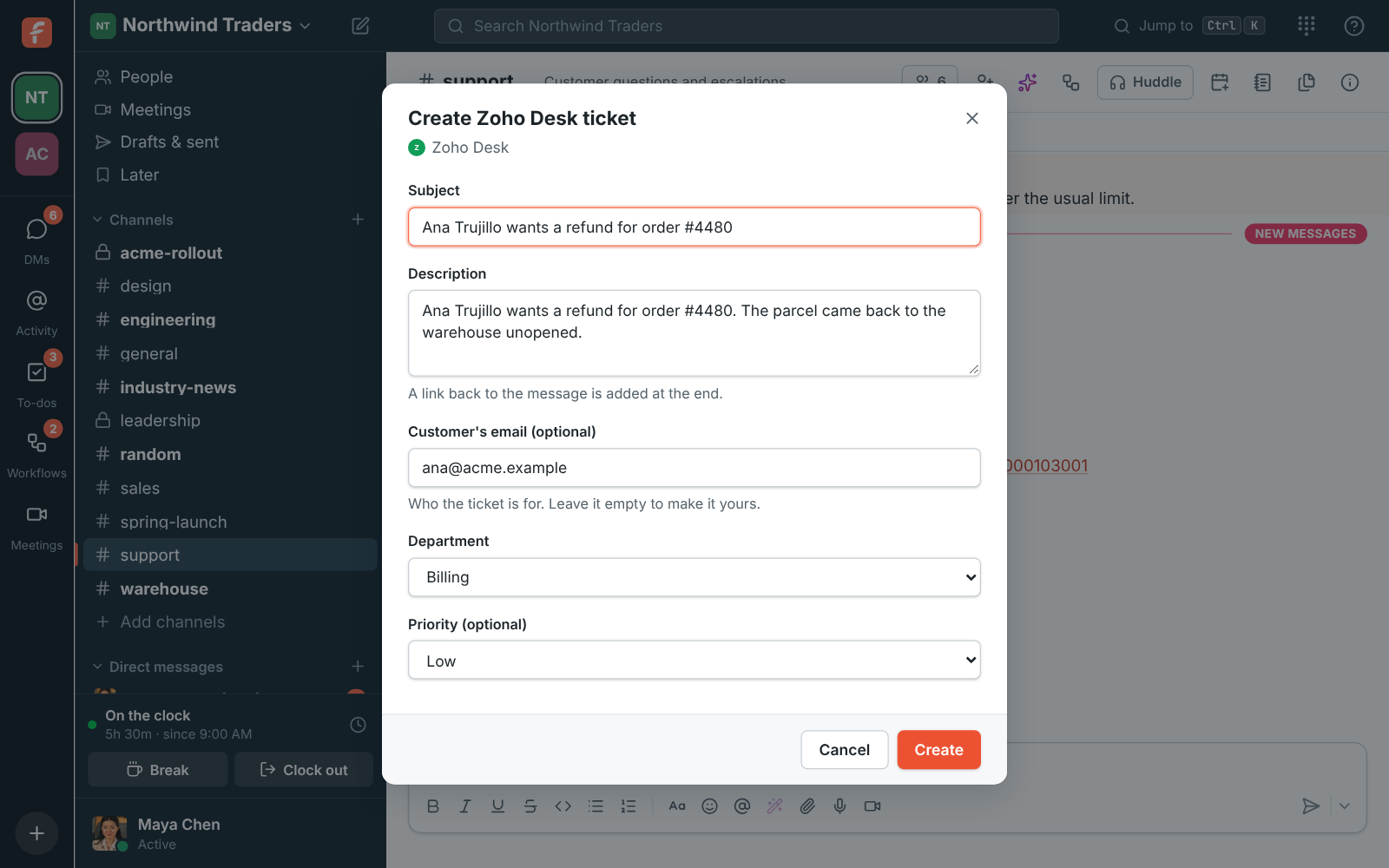Select the NT workspace avatar
This screenshot has height=868, width=1389.
pyautogui.click(x=36, y=97)
